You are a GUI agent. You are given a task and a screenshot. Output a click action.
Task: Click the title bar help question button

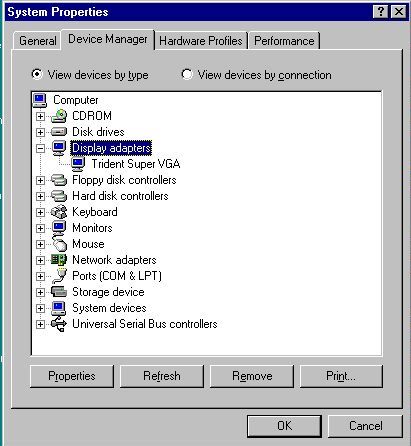tap(381, 12)
